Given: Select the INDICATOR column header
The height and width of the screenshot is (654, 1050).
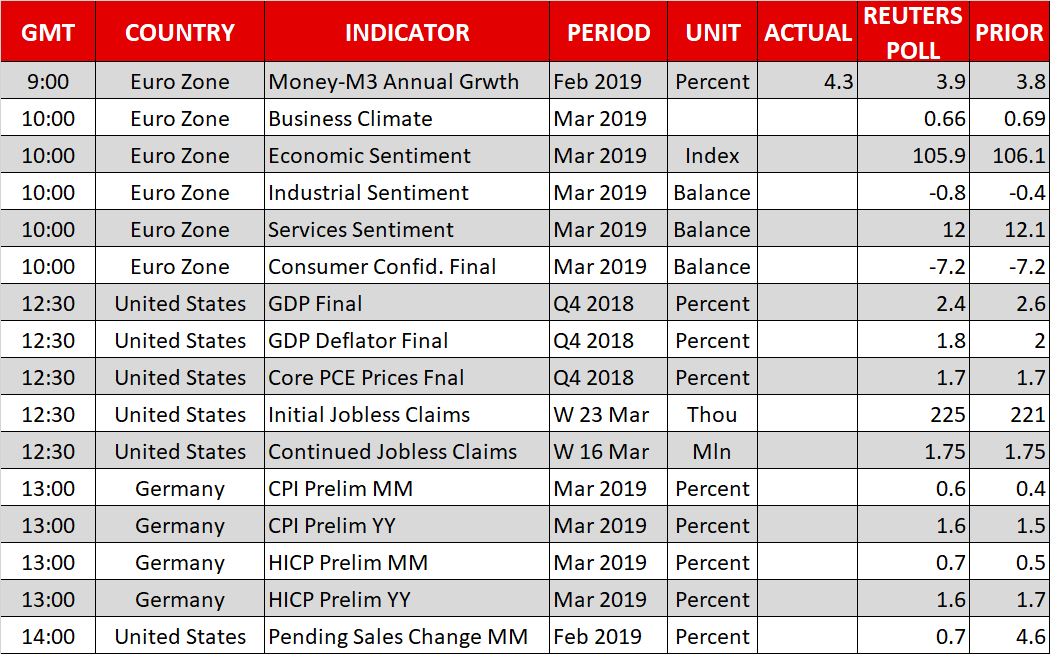Looking at the screenshot, I should point(407,32).
